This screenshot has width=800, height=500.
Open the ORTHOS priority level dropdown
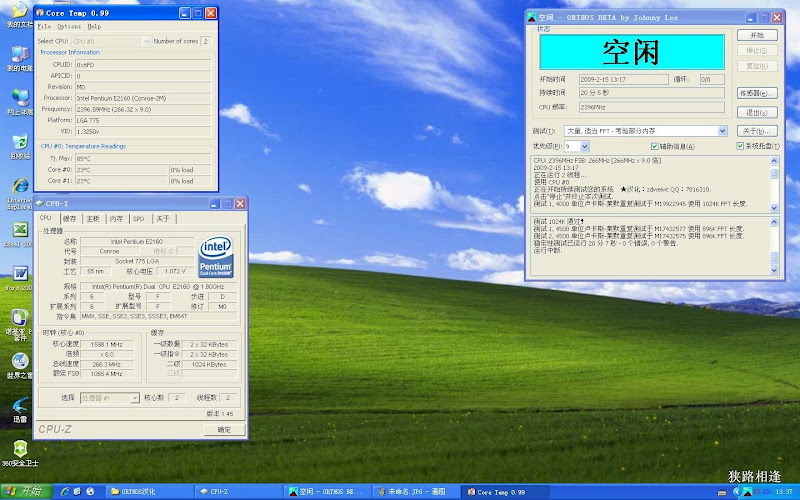point(584,146)
